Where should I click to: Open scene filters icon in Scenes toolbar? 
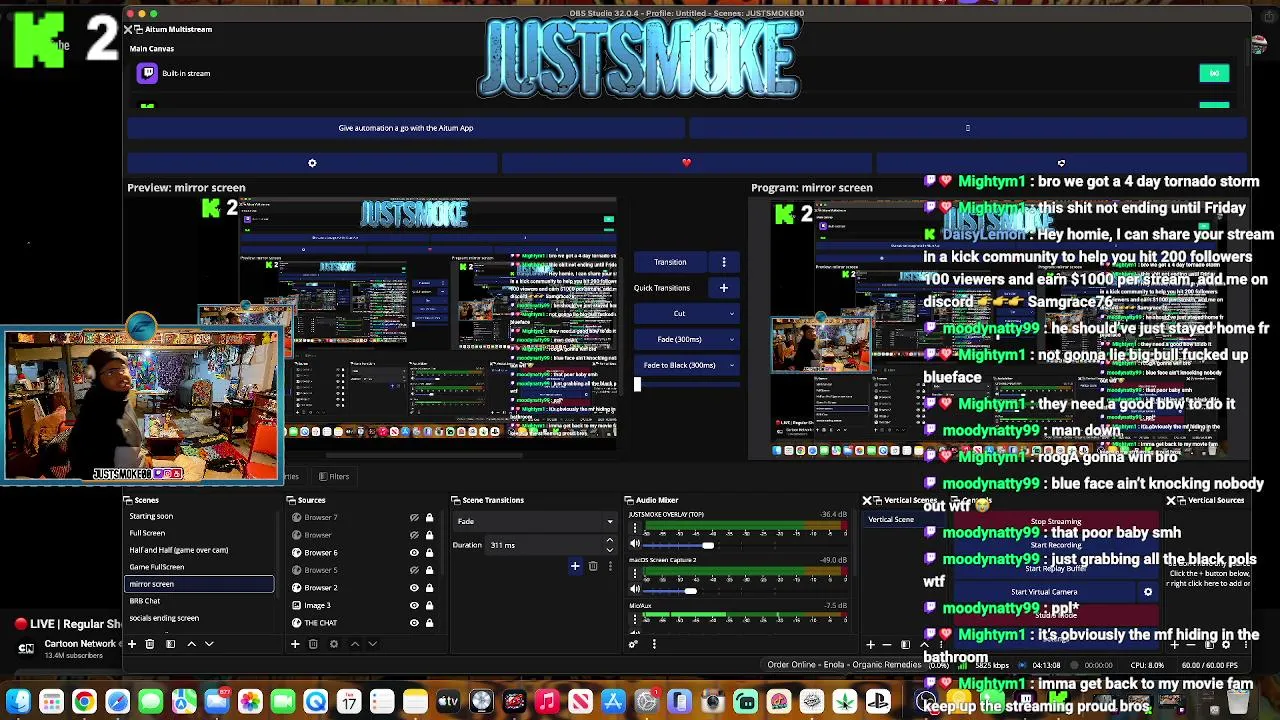[x=170, y=644]
